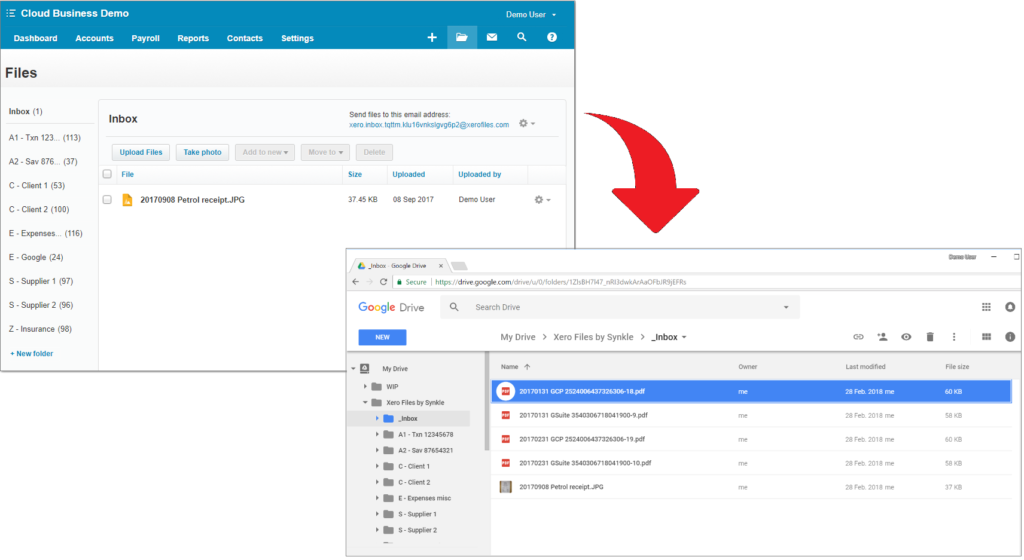Viewport: 1024px width, 560px height.
Task: Tick checkbox for 20170908 Petrol receipt.JPG
Action: tap(107, 200)
